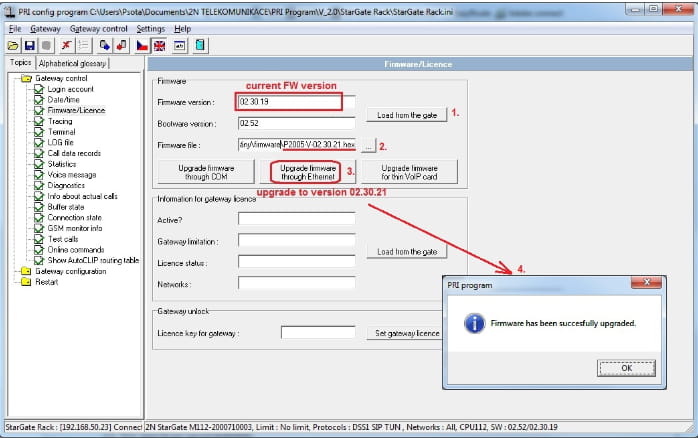Switch to the Topics tab
The height and width of the screenshot is (438, 698).
(x=20, y=63)
